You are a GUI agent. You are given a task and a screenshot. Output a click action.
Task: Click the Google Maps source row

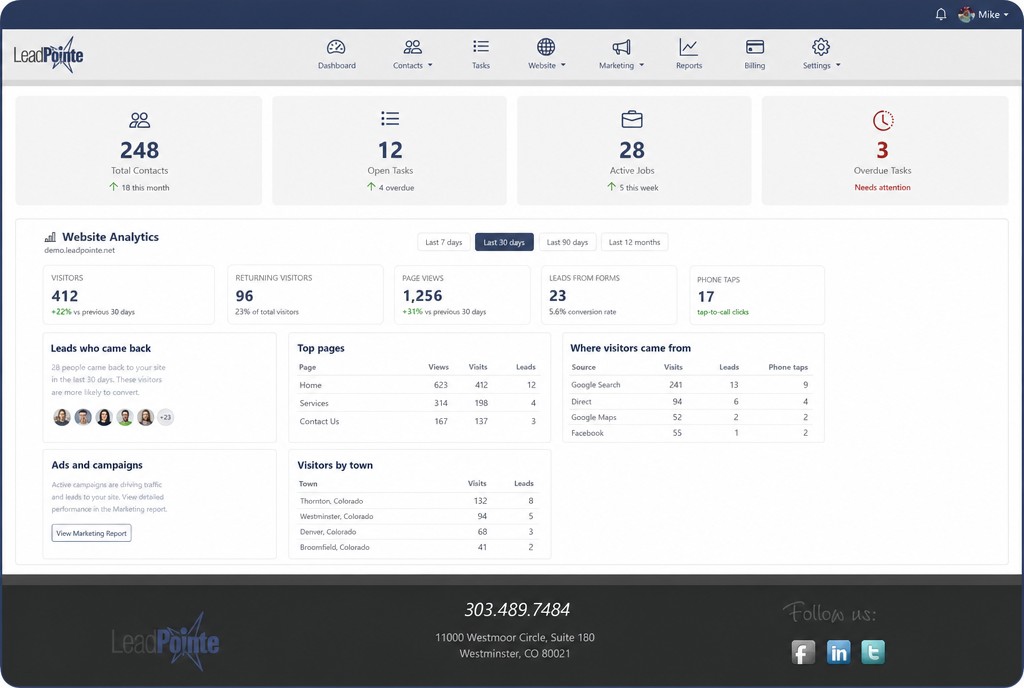coord(691,417)
